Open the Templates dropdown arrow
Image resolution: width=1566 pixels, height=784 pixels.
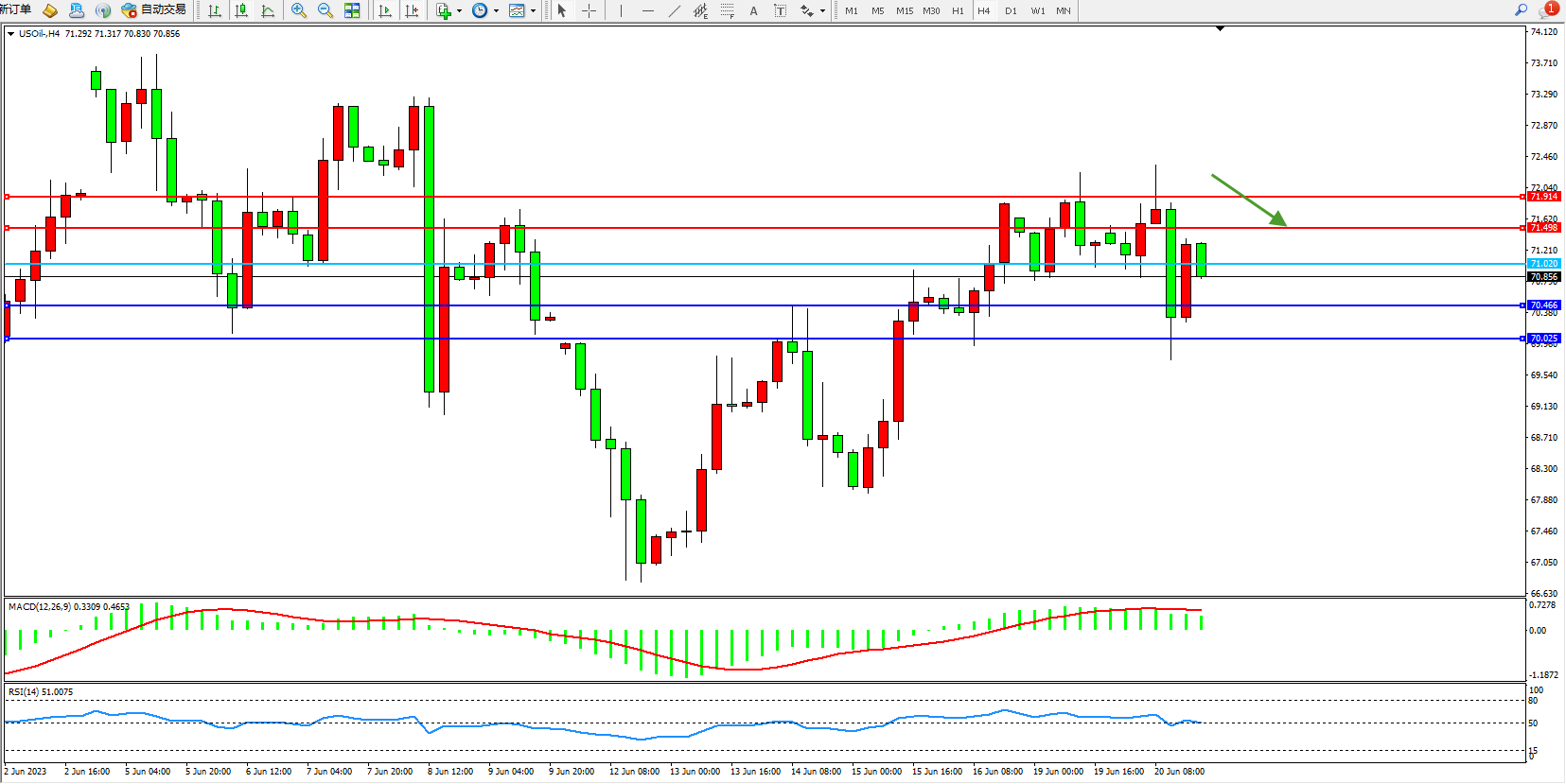pyautogui.click(x=533, y=11)
